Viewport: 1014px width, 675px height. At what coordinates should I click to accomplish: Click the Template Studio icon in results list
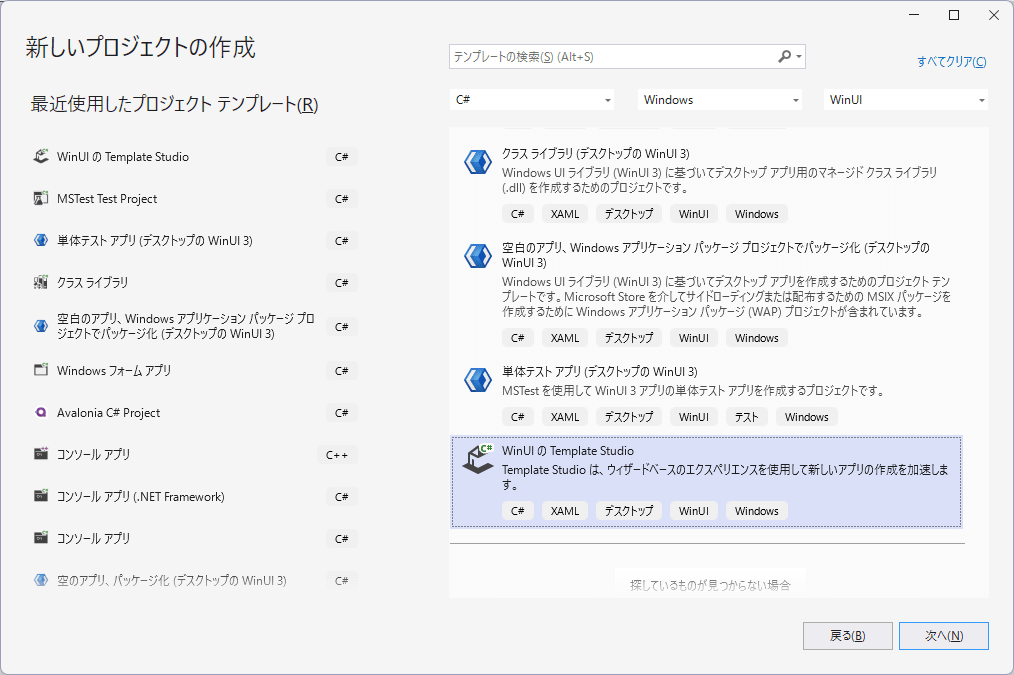click(478, 459)
